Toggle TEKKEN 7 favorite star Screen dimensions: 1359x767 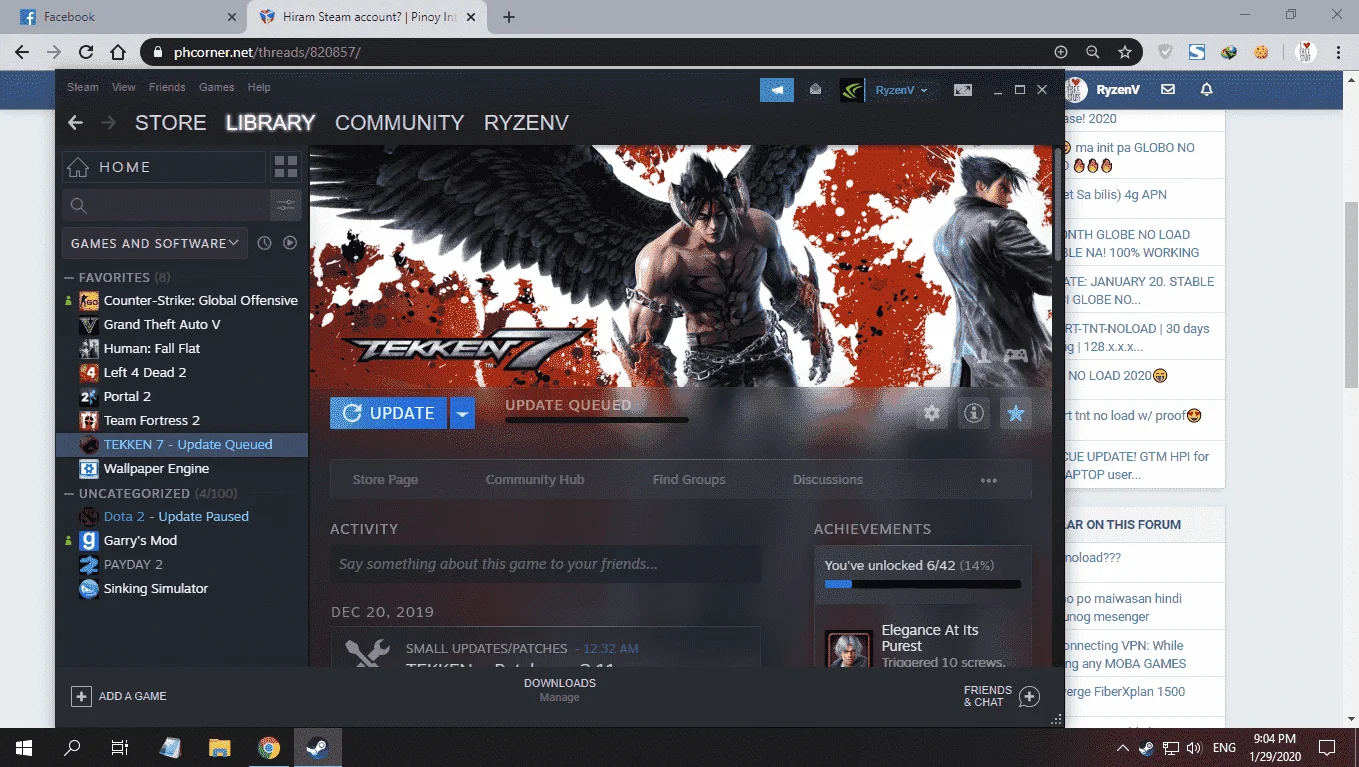[x=1016, y=413]
